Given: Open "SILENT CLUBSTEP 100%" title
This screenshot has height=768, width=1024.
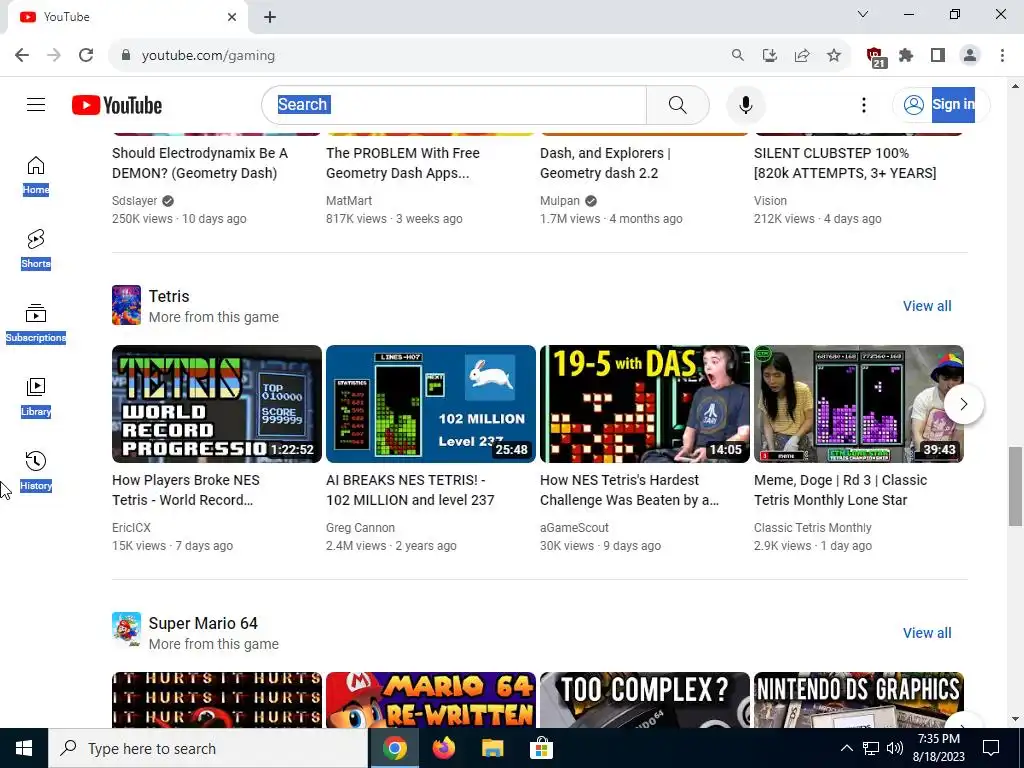Looking at the screenshot, I should tap(845, 163).
